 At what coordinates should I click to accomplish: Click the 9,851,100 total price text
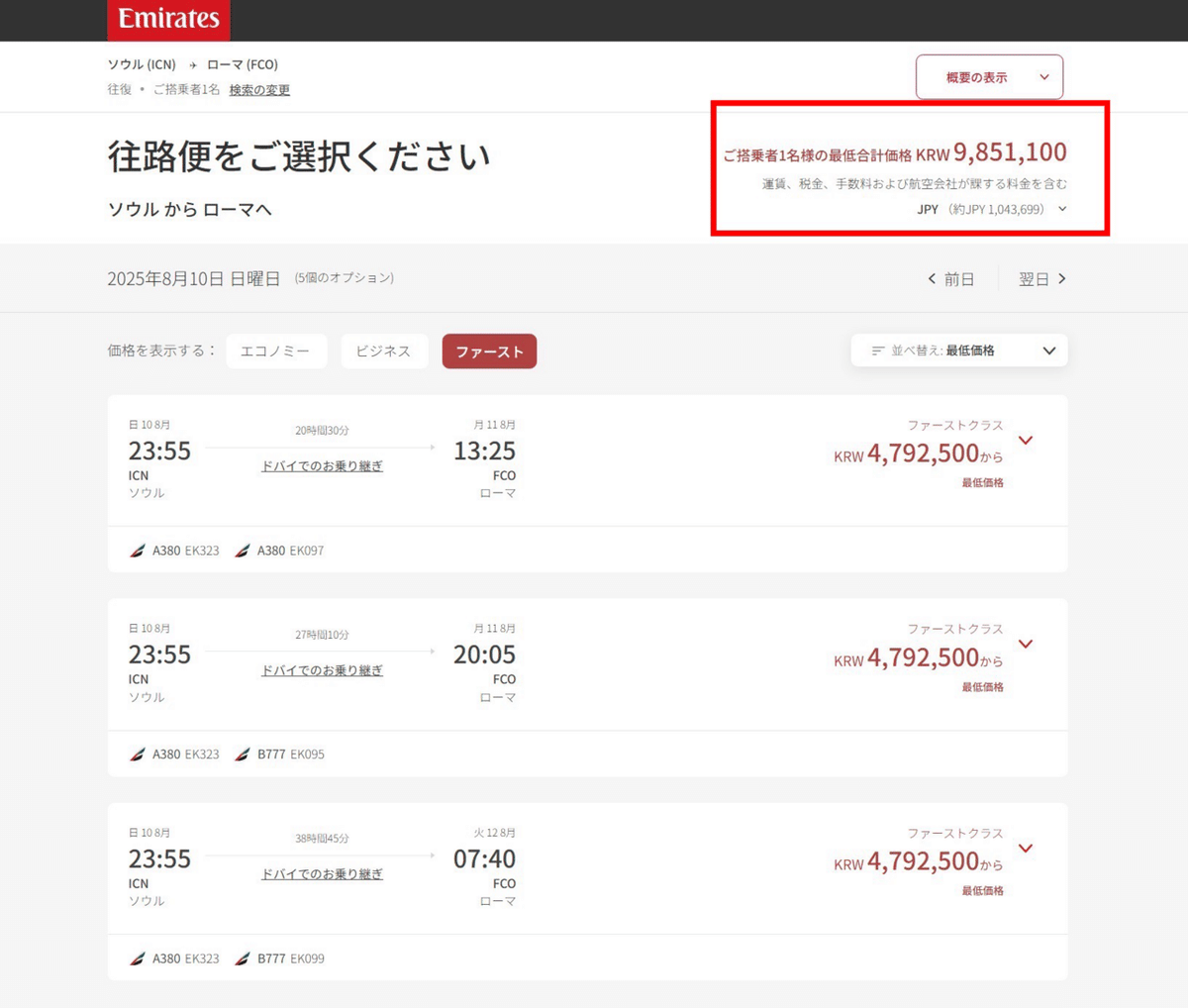(x=1010, y=152)
